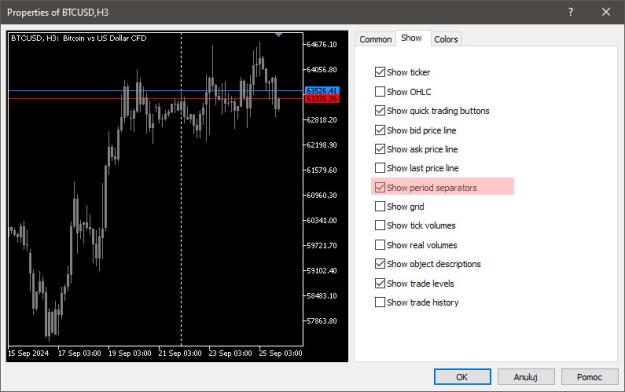Uncheck Show trade levels
Image resolution: width=625 pixels, height=392 pixels.
click(380, 284)
